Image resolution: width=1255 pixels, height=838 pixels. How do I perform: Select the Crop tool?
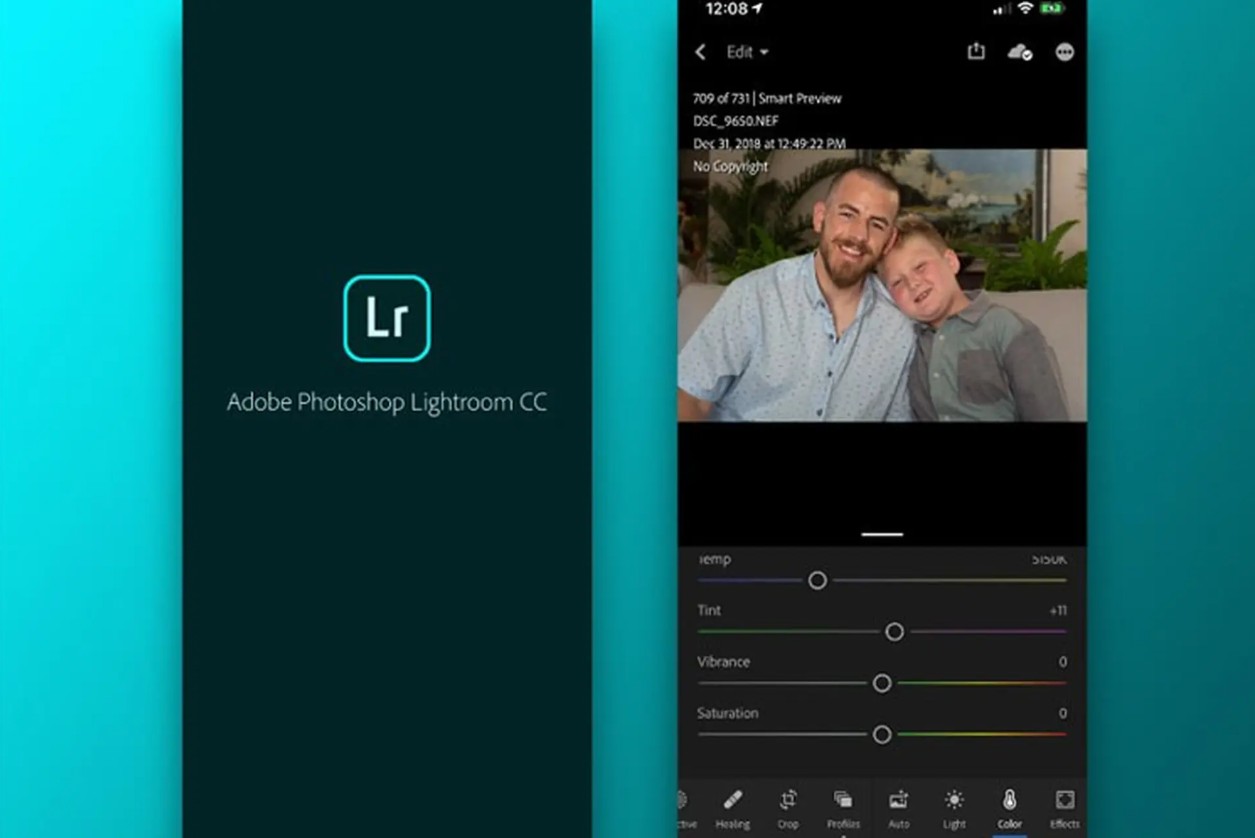(x=788, y=806)
